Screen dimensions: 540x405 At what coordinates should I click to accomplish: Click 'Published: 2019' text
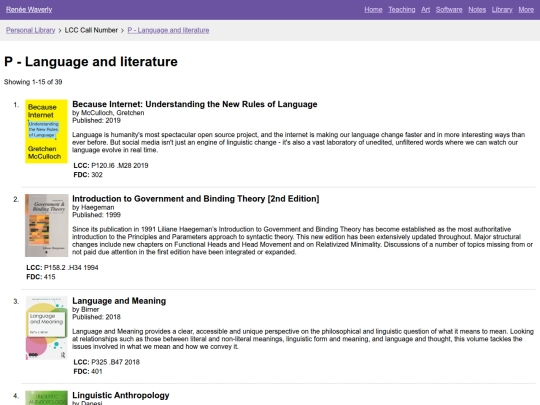point(96,120)
